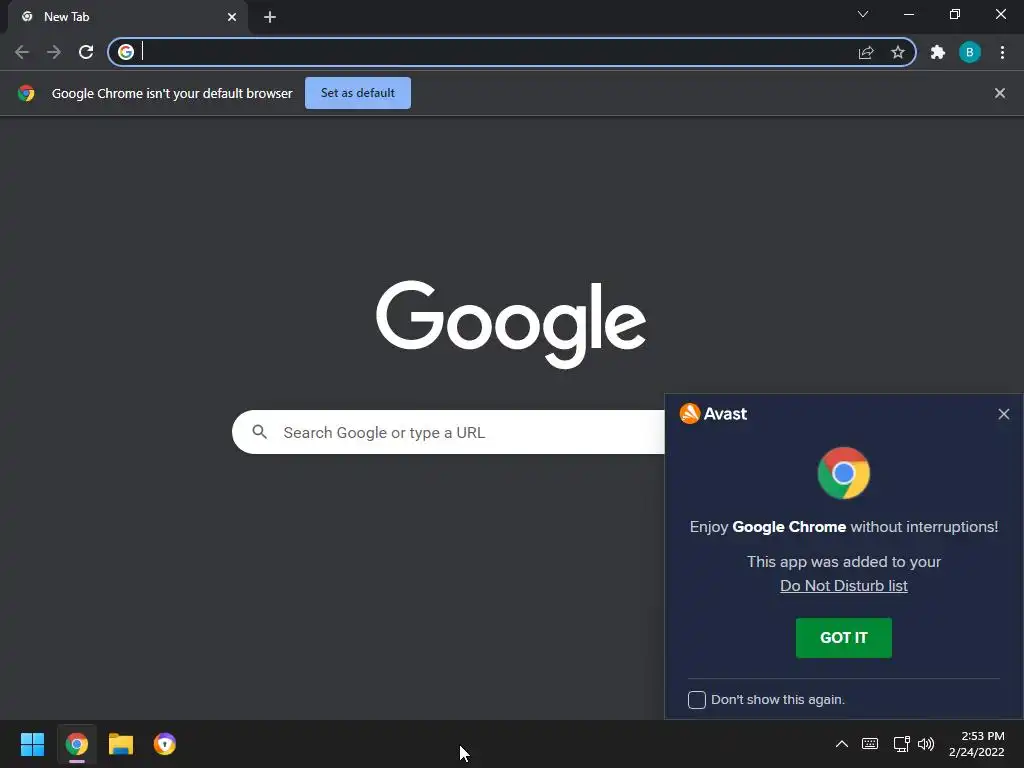Restore down the Chrome window
Viewport: 1024px width, 768px height.
pyautogui.click(x=955, y=14)
